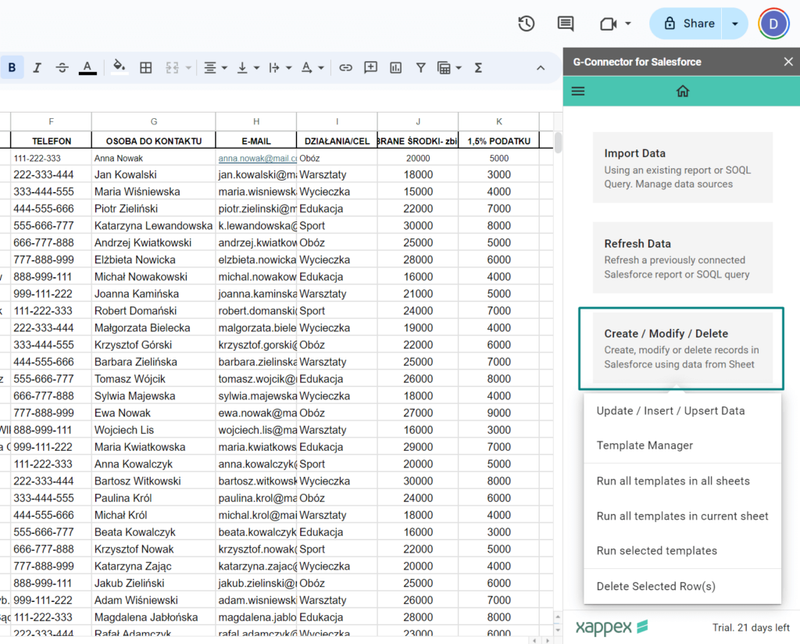Open the fill color picker
This screenshot has width=800, height=644.
pyautogui.click(x=119, y=67)
